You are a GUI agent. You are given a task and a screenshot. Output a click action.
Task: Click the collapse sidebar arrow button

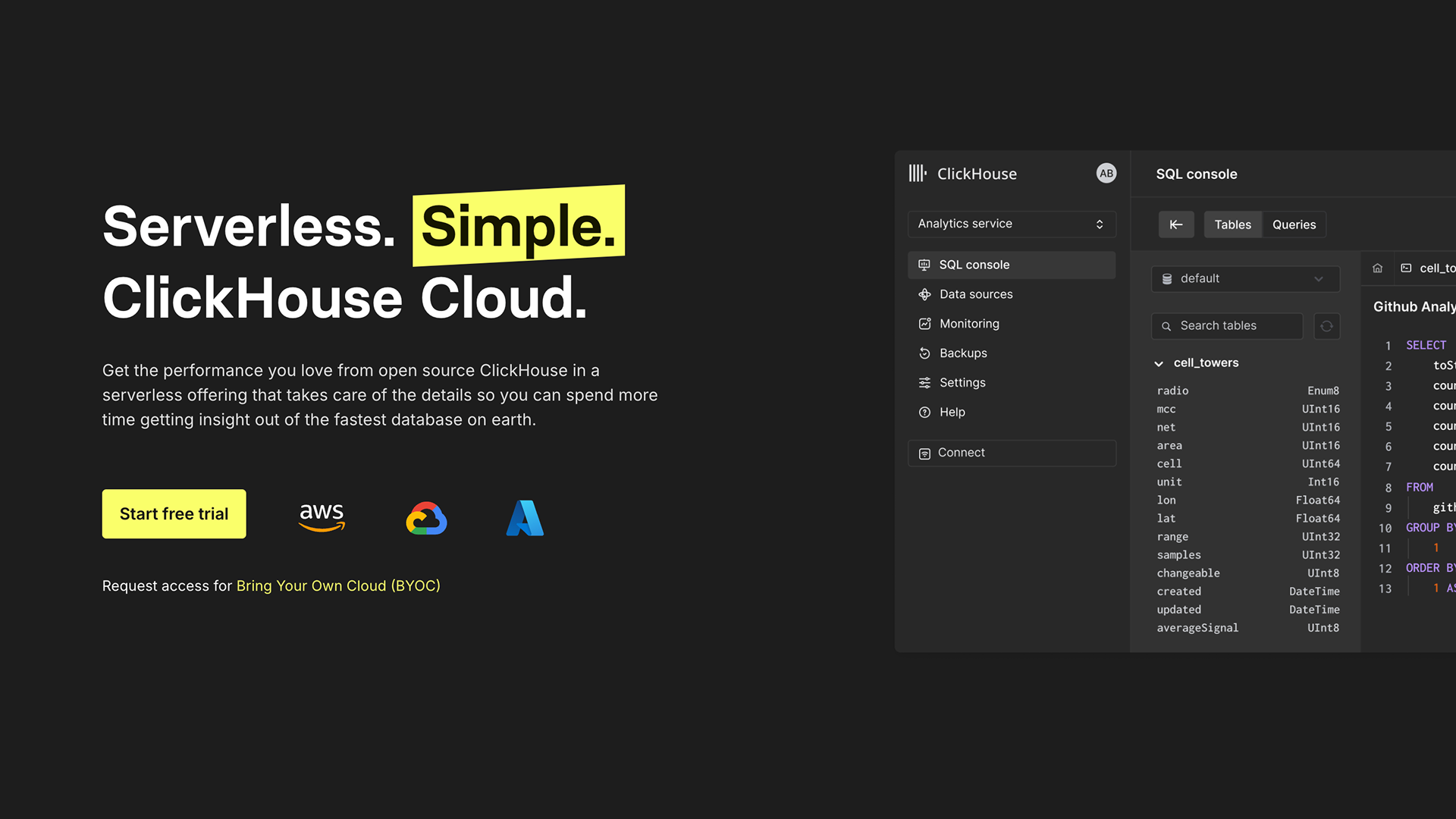point(1176,224)
